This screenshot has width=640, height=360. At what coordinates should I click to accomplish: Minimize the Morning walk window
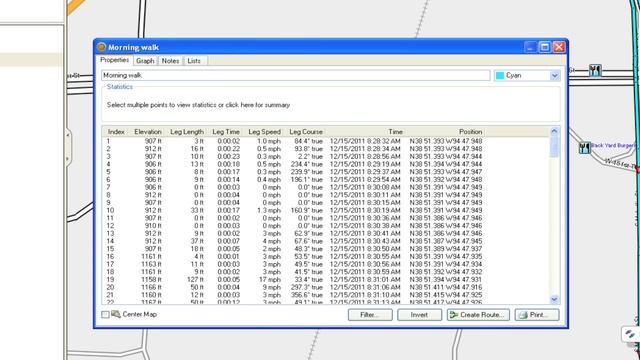tap(530, 47)
